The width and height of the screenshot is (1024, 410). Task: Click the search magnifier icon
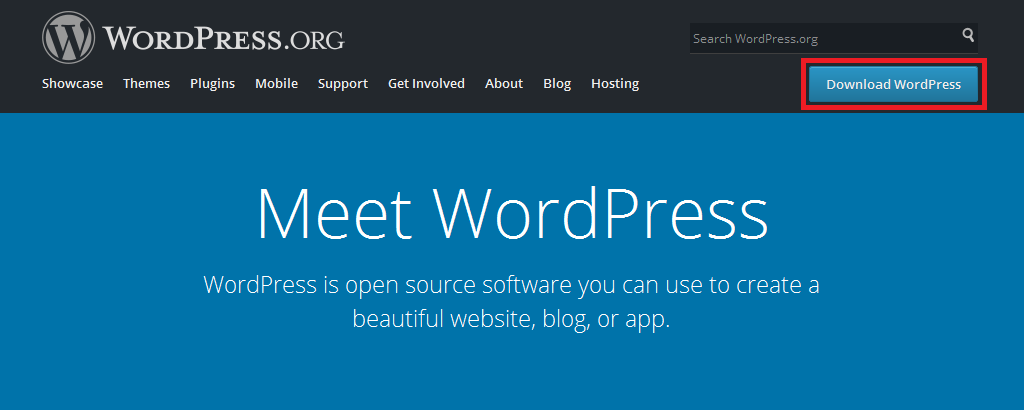pyautogui.click(x=968, y=35)
